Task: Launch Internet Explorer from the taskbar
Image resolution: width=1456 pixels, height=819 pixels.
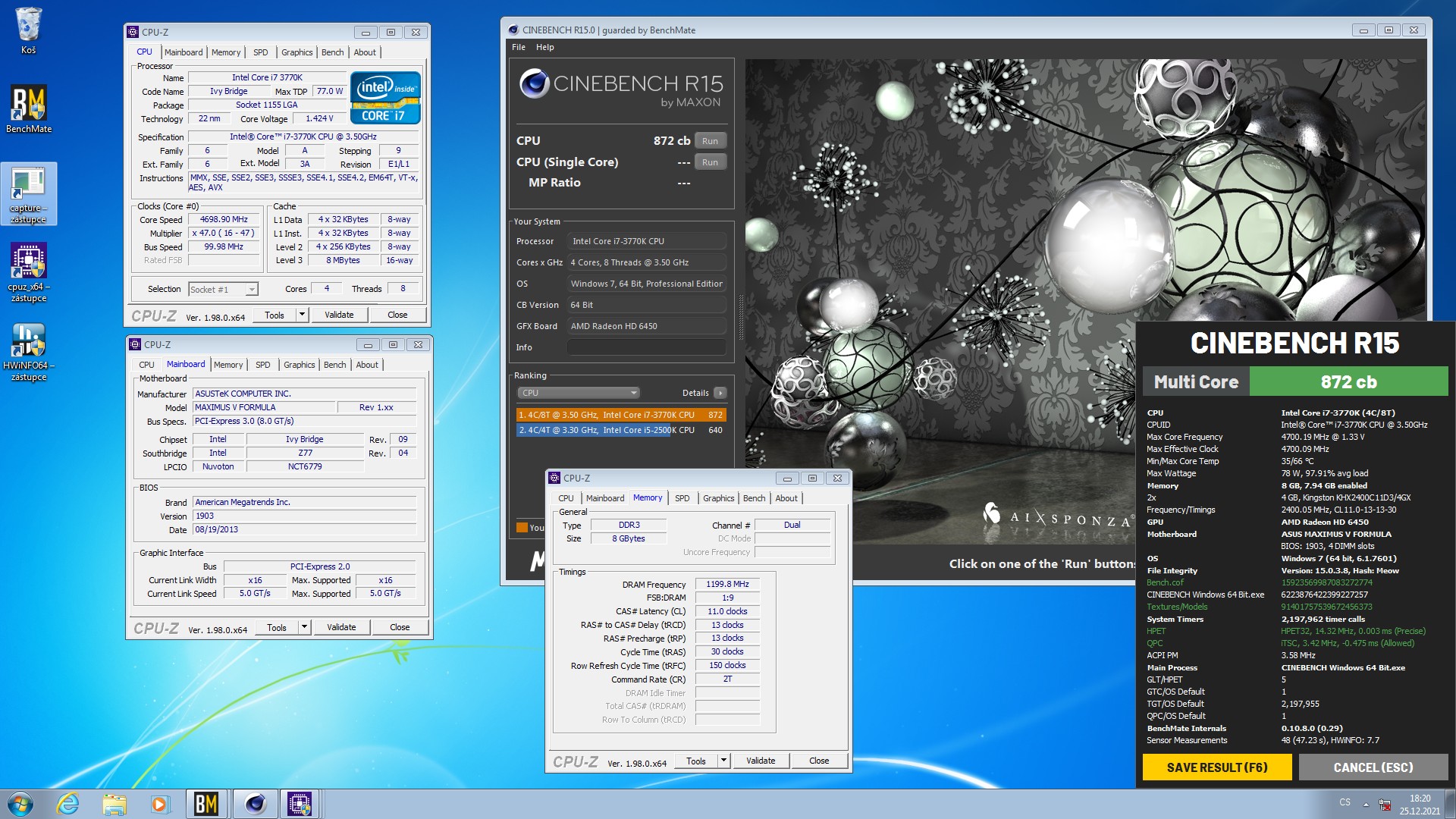Action: pos(68,804)
